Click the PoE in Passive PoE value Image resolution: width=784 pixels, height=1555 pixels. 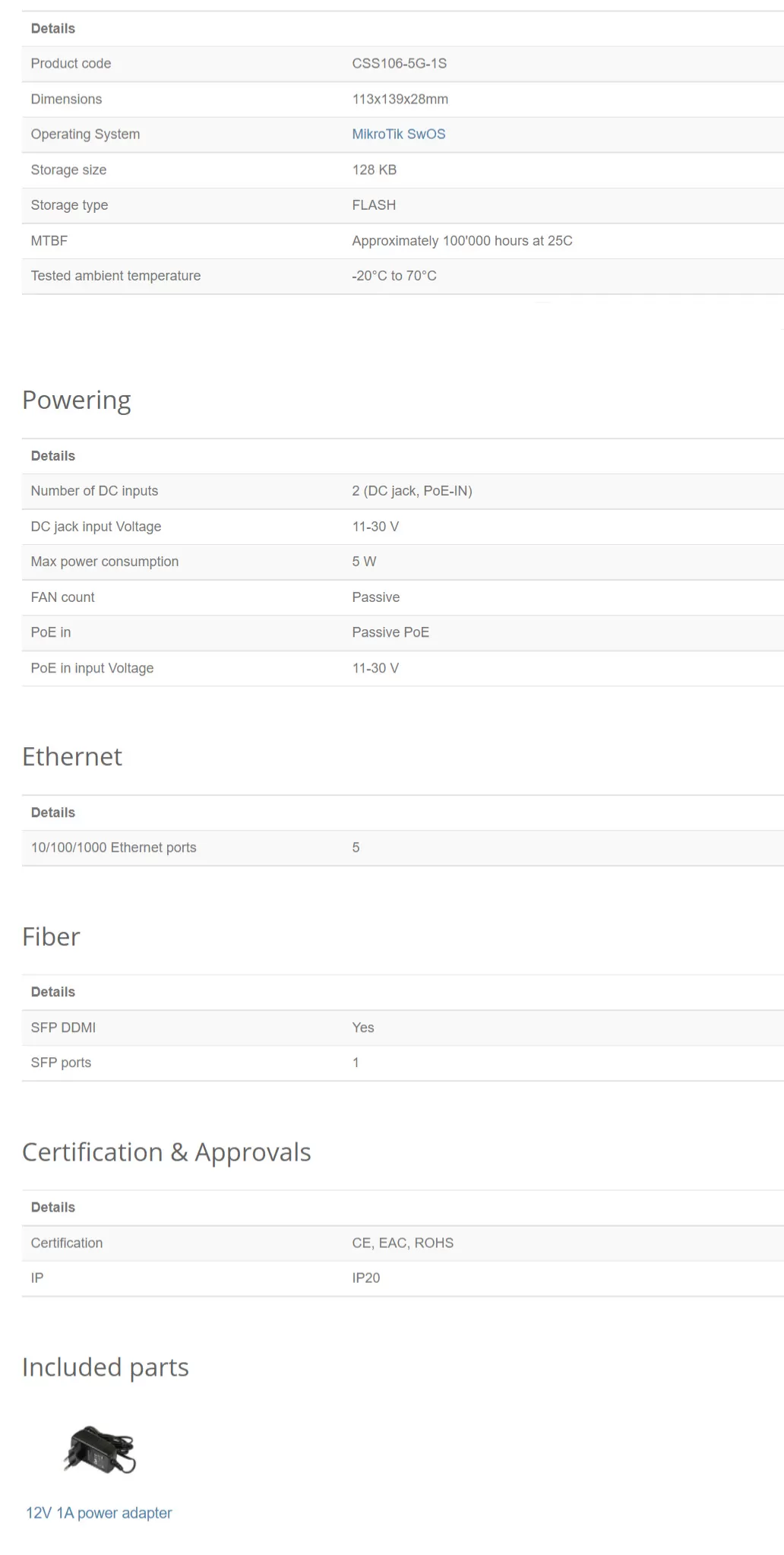tap(390, 632)
